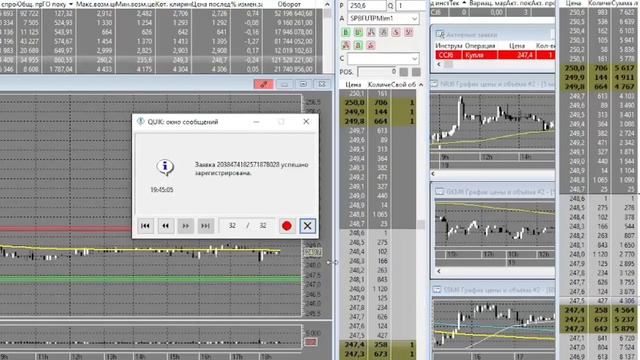
Task: Click the 4 911 sum cell in the rightmost order book
Action: [x=624, y=77]
